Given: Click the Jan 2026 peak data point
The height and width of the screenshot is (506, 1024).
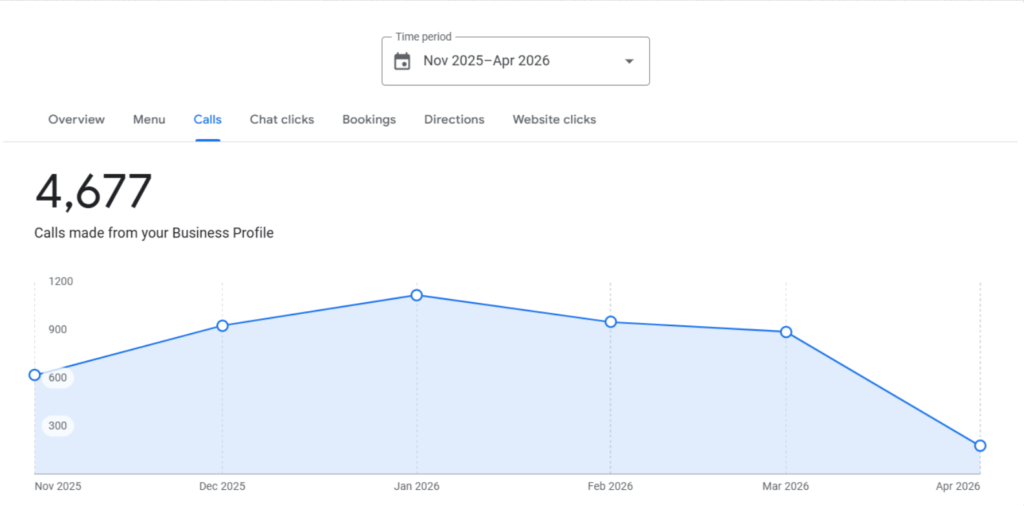Looking at the screenshot, I should (x=416, y=295).
